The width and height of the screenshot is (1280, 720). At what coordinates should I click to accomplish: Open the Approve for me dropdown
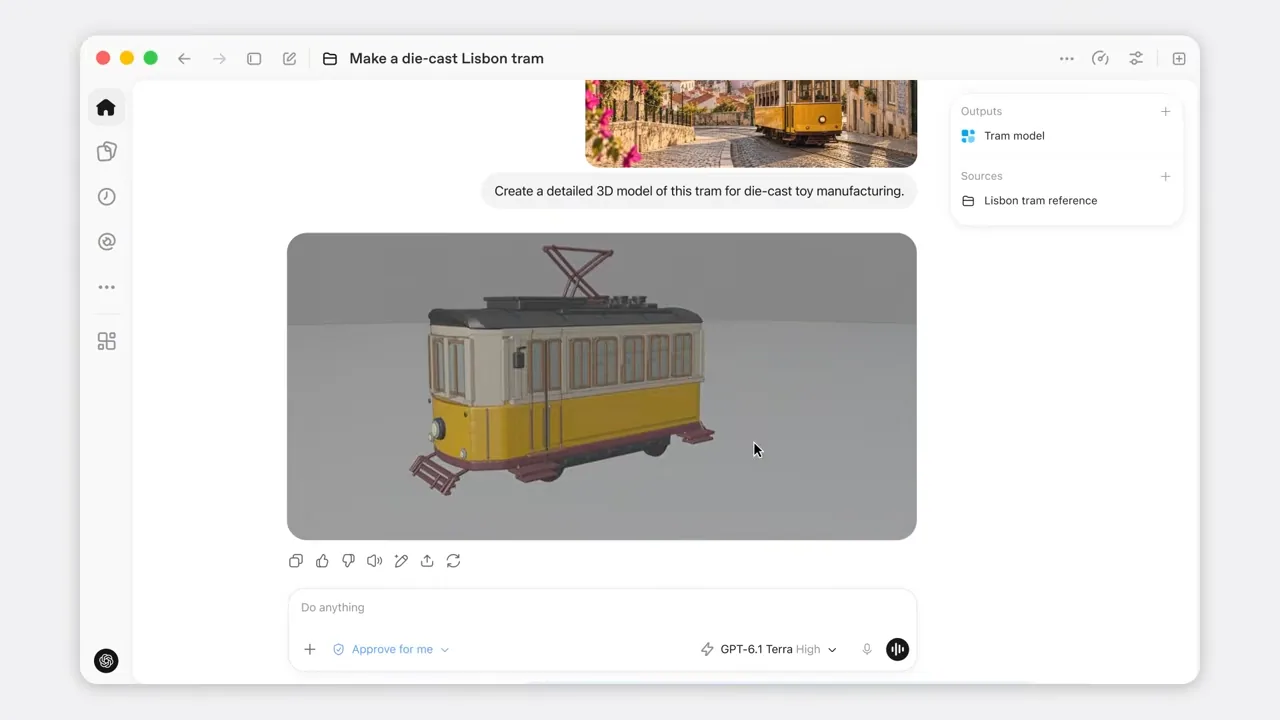click(x=391, y=649)
